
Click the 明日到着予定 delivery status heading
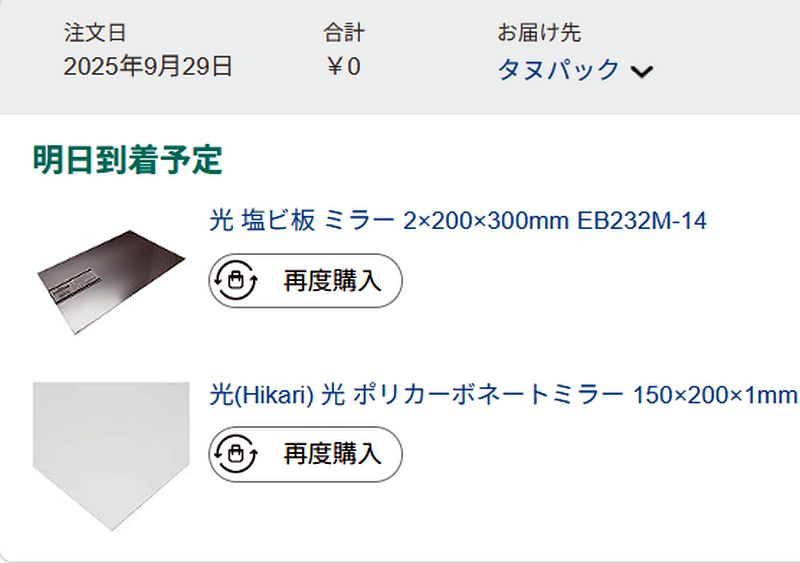(127, 160)
